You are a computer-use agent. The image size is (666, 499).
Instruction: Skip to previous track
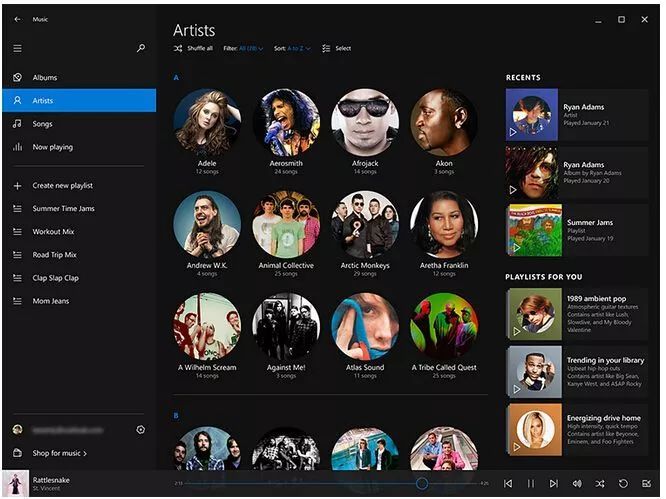[x=508, y=484]
